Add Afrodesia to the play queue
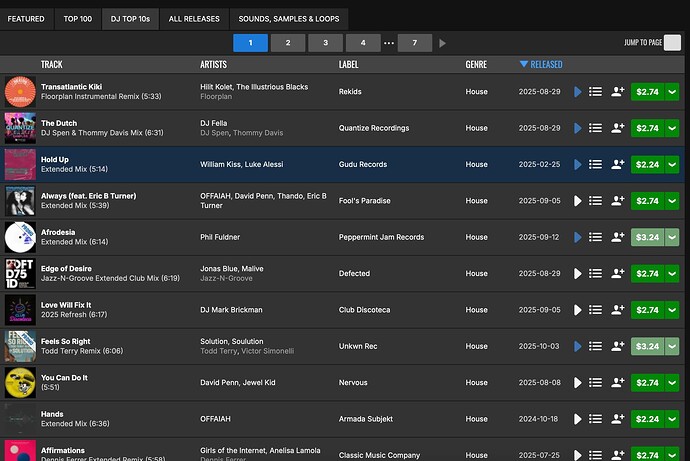This screenshot has width=690, height=461. coord(595,237)
